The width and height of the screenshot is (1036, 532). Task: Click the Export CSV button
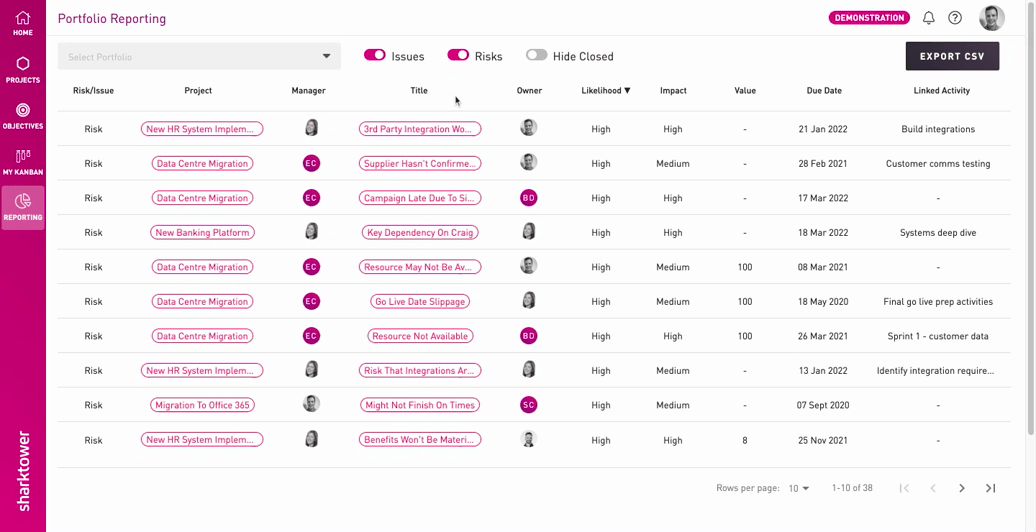point(952,56)
